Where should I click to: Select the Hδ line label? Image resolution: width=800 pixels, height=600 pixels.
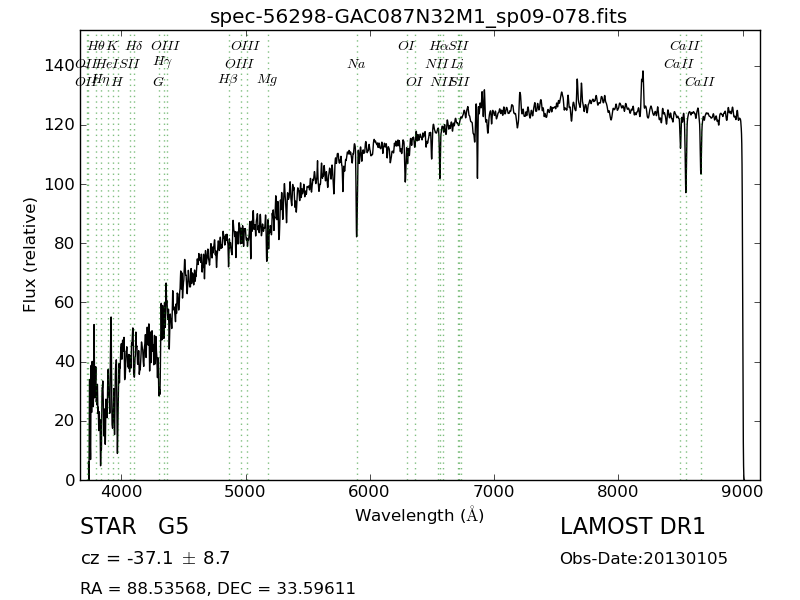[x=134, y=46]
